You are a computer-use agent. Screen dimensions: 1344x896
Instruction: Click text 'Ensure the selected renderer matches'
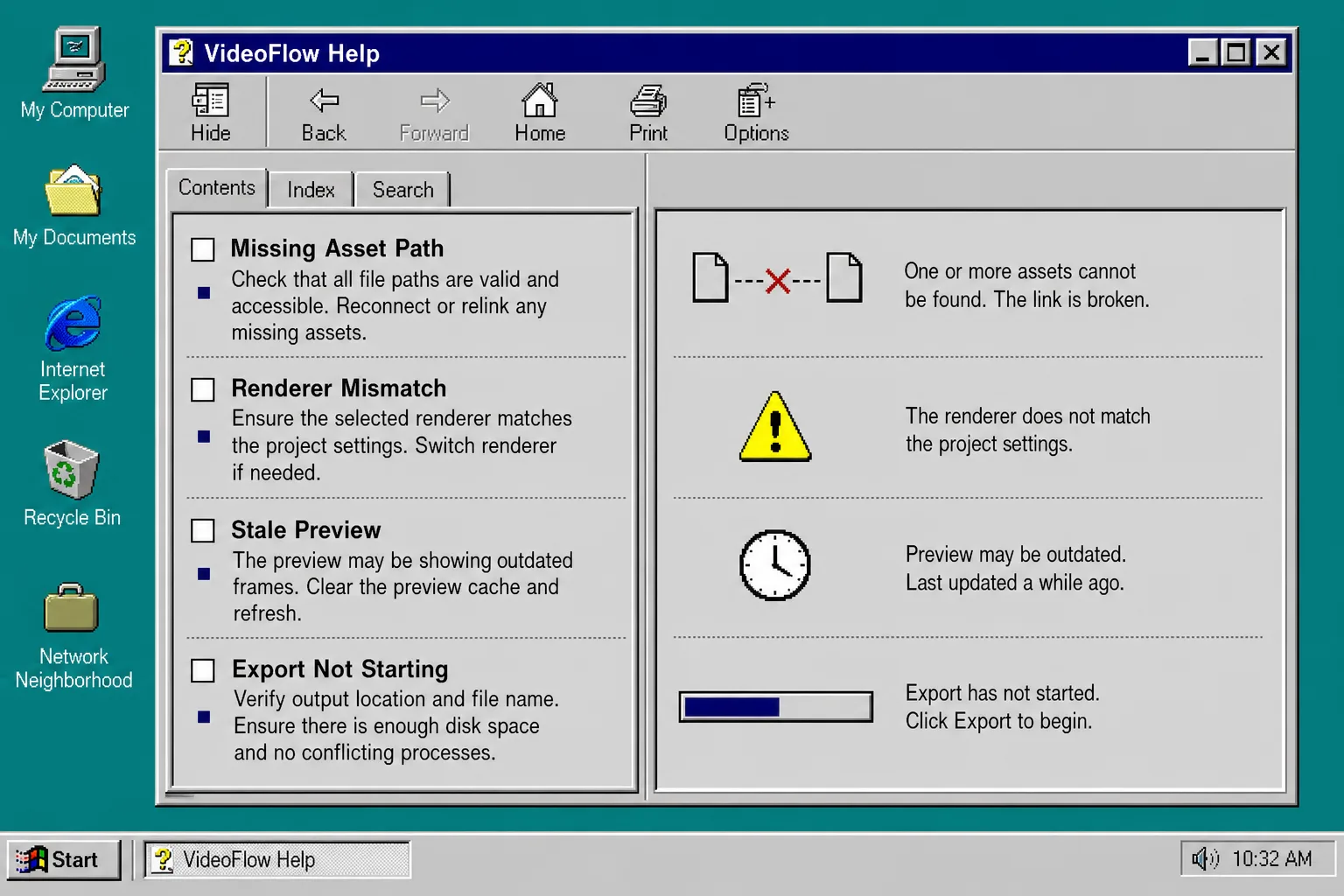coord(402,418)
